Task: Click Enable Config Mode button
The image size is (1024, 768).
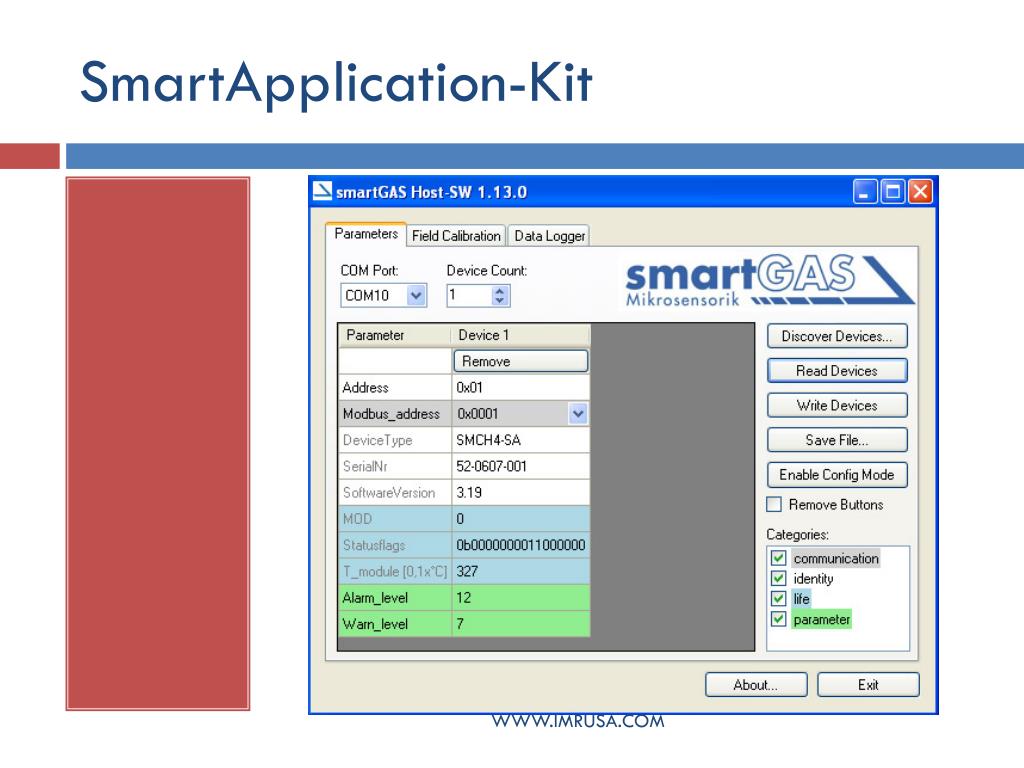Action: tap(837, 474)
